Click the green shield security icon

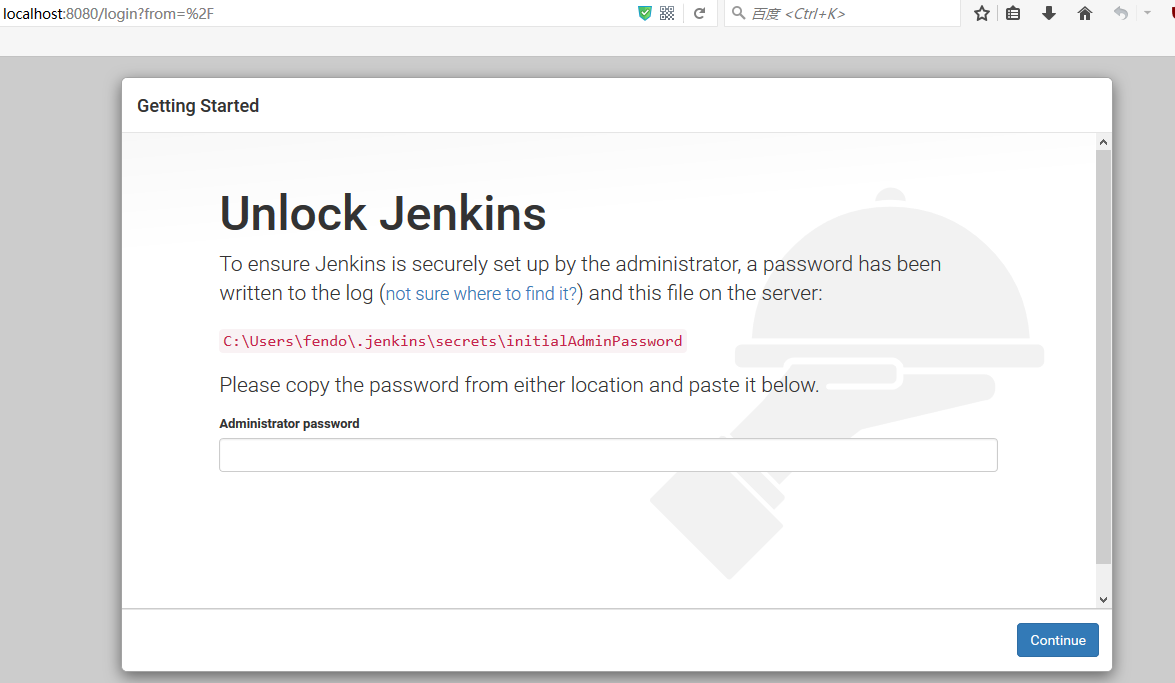coord(644,13)
